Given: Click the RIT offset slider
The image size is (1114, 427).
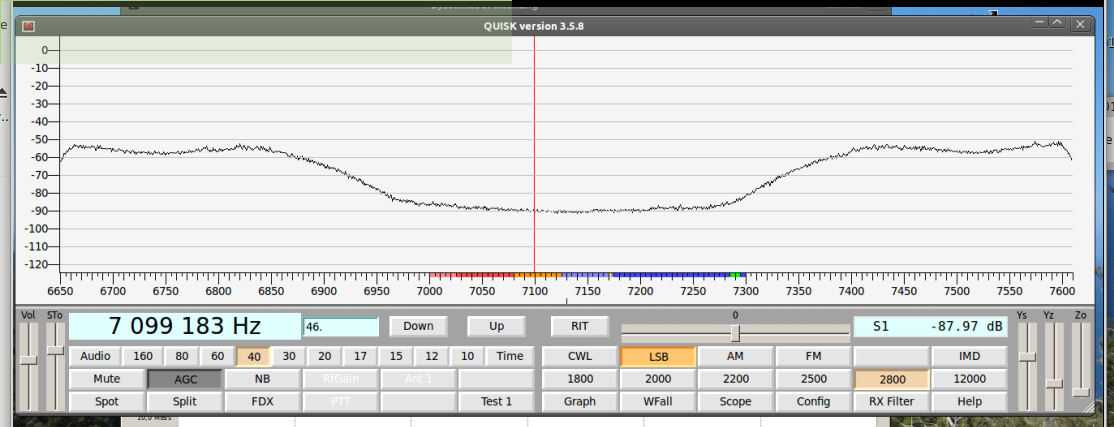Looking at the screenshot, I should pyautogui.click(x=735, y=333).
